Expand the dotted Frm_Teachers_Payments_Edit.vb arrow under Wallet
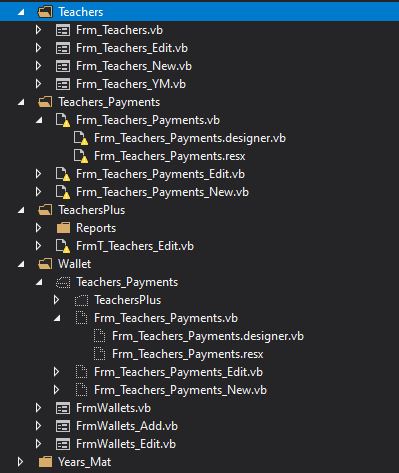399x473 pixels. coord(56,372)
